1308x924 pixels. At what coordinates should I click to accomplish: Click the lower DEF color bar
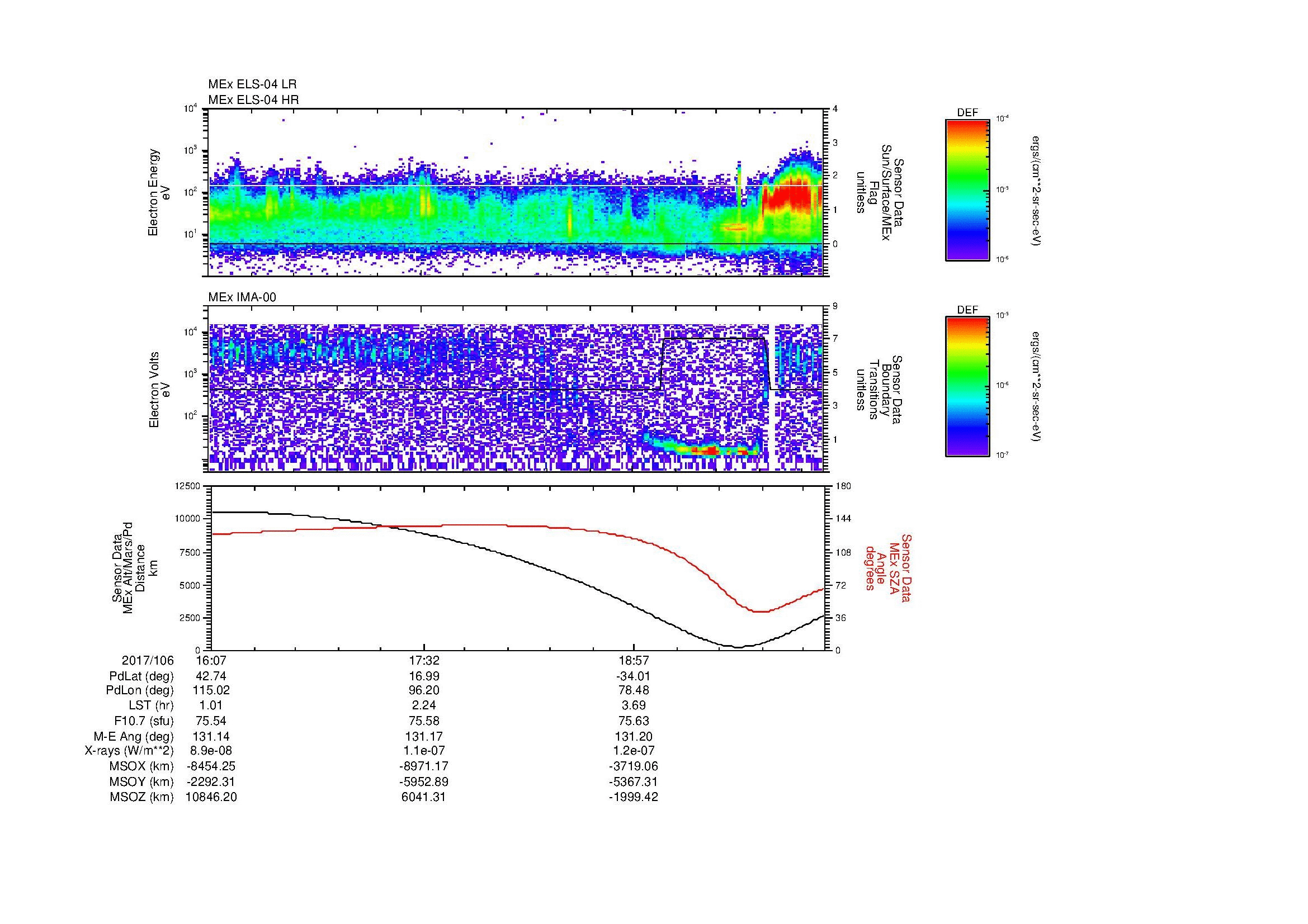(967, 387)
